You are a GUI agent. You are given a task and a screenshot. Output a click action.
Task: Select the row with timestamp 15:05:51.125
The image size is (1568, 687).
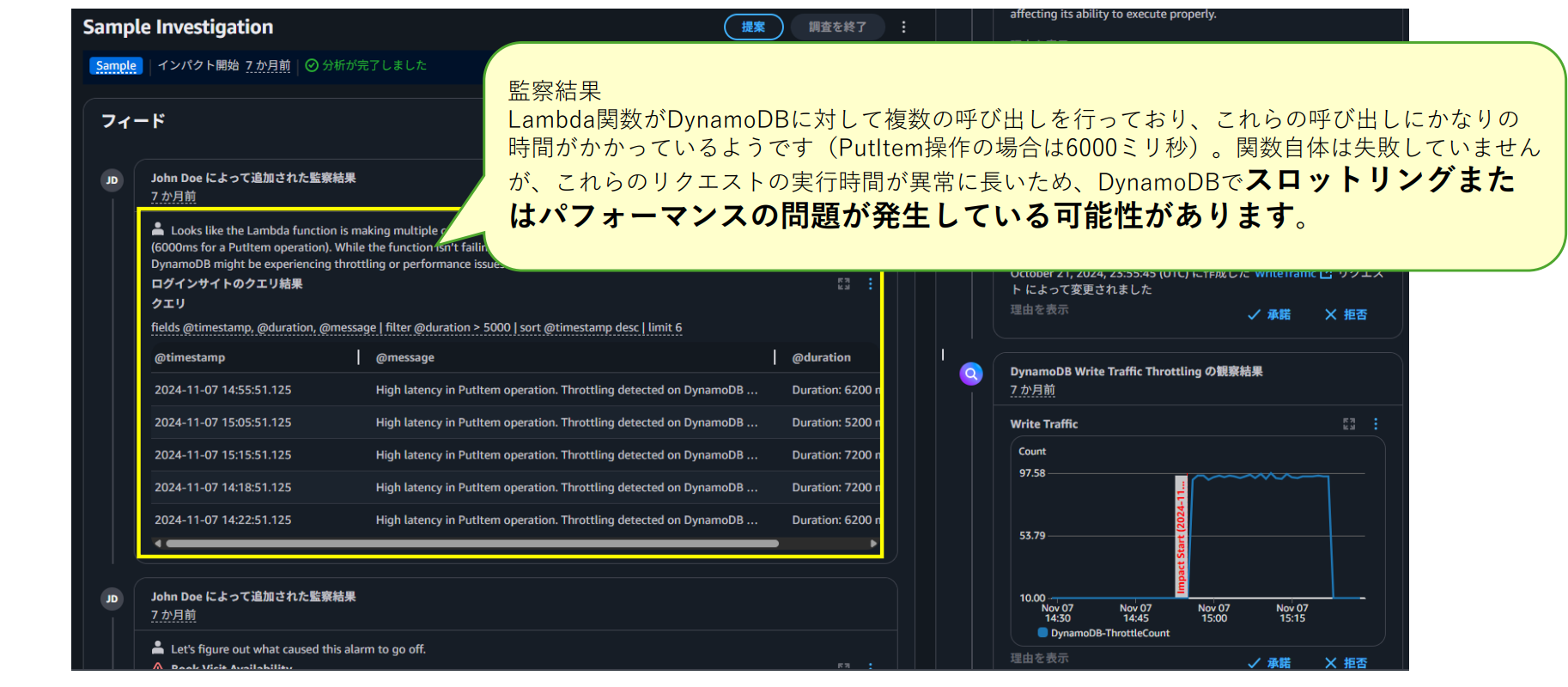pos(515,423)
